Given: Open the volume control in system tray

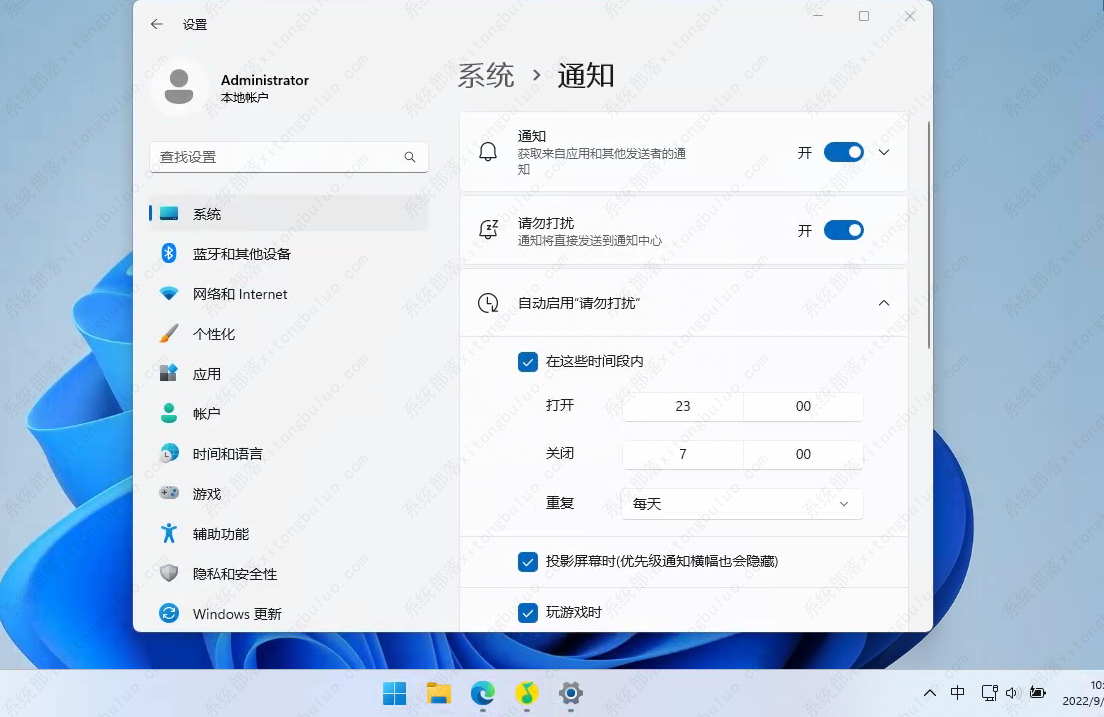Looking at the screenshot, I should [1010, 692].
